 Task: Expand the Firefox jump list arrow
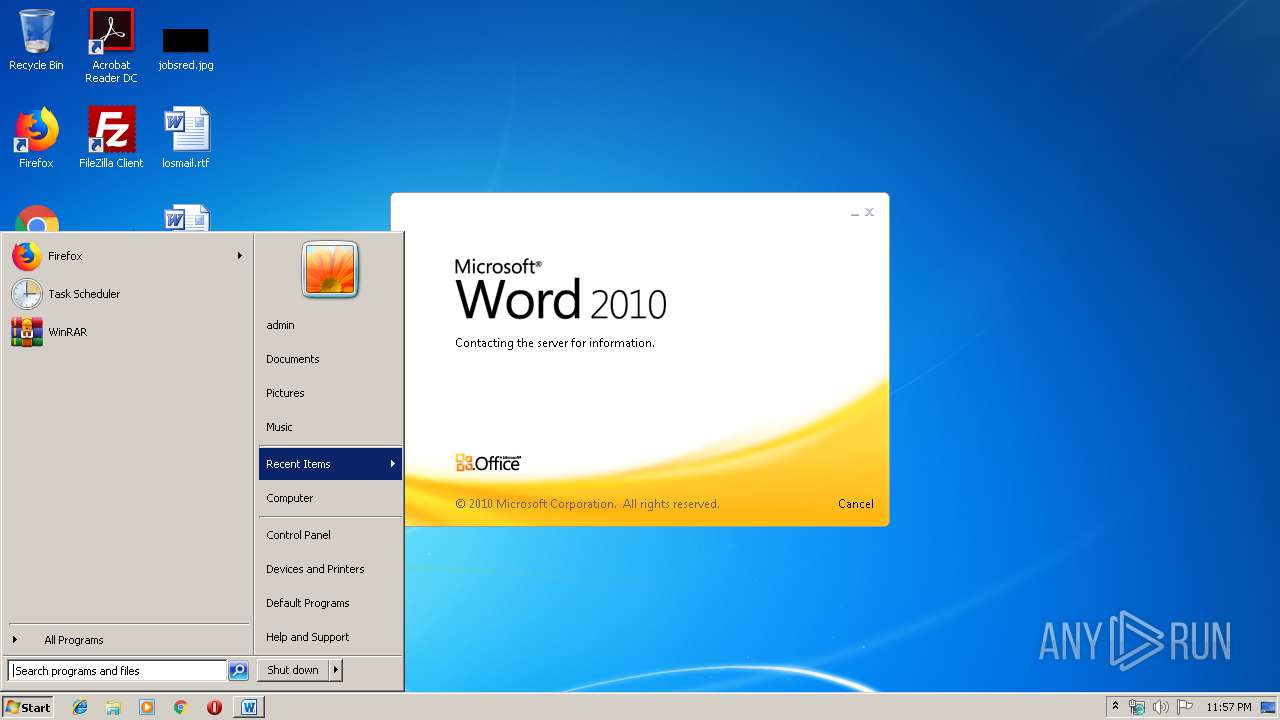coord(239,256)
